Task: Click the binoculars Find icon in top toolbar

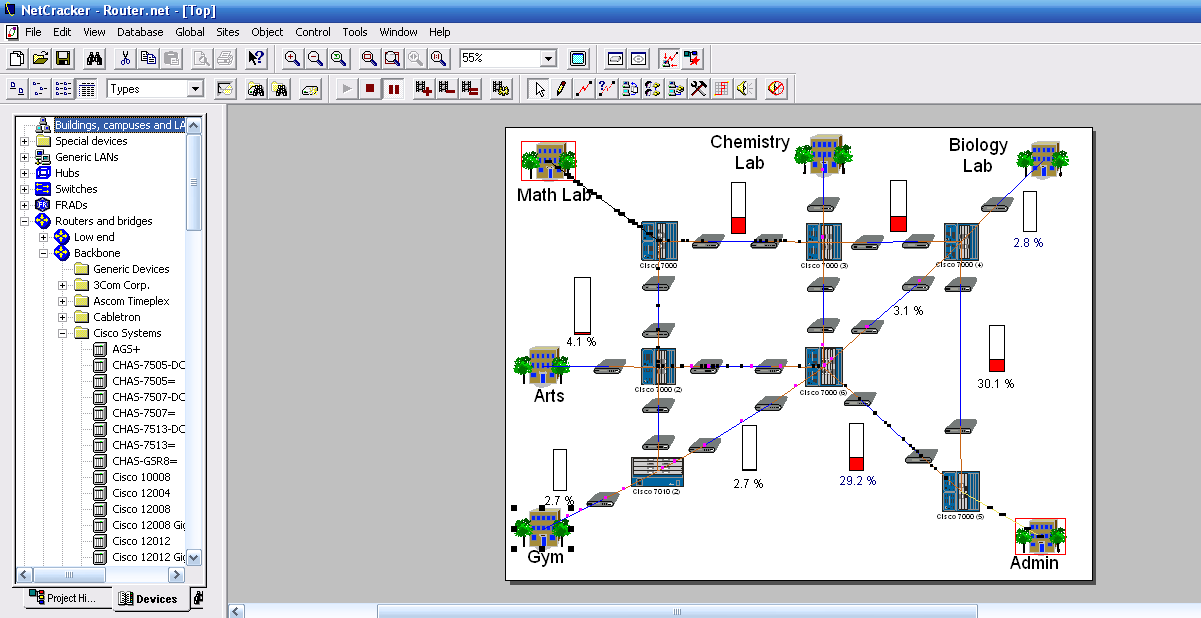Action: pos(95,59)
